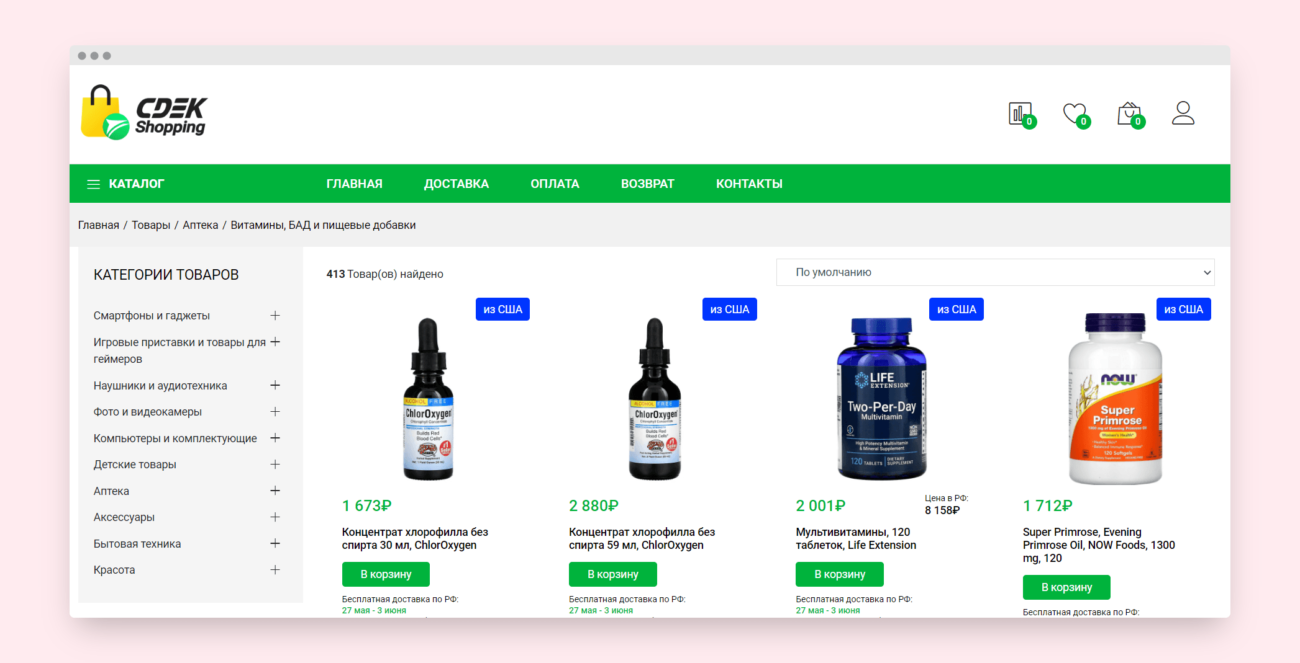
Task: Open the Super Primrose product image
Action: [x=1116, y=399]
